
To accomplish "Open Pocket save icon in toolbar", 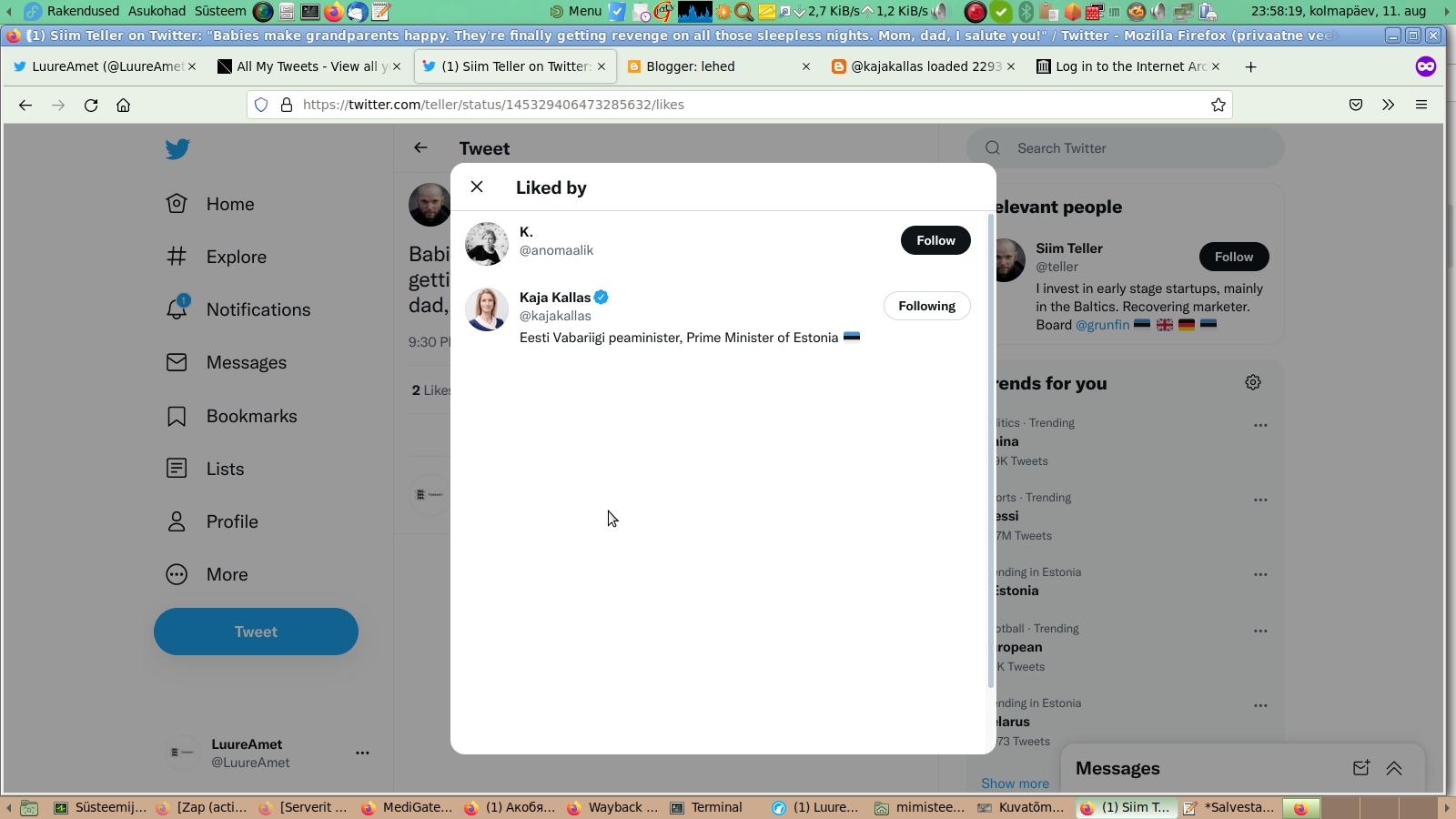I will [1356, 105].
